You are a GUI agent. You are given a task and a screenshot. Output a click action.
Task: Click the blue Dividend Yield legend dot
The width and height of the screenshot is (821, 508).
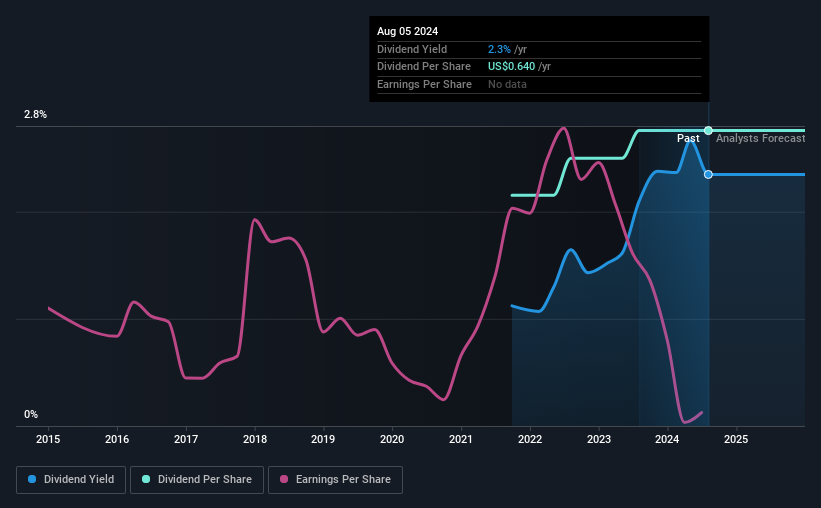(32, 479)
